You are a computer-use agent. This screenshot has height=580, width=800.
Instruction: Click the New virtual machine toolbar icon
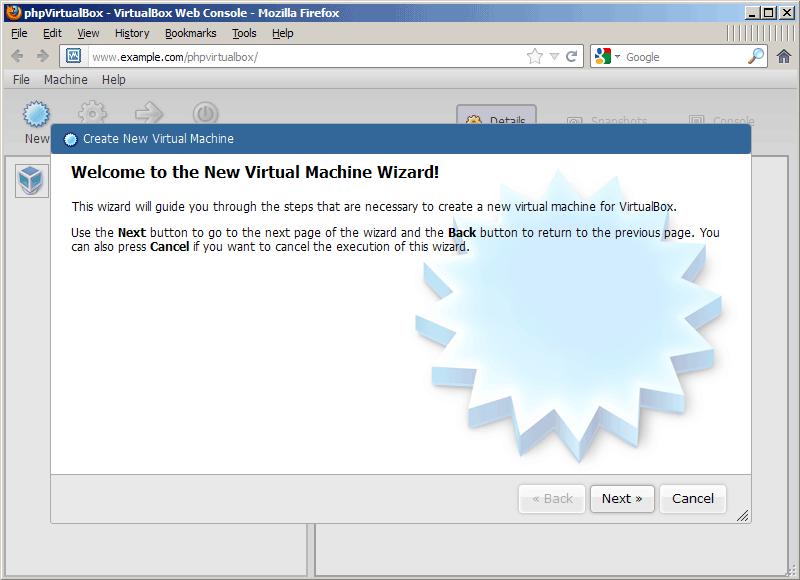(36, 113)
